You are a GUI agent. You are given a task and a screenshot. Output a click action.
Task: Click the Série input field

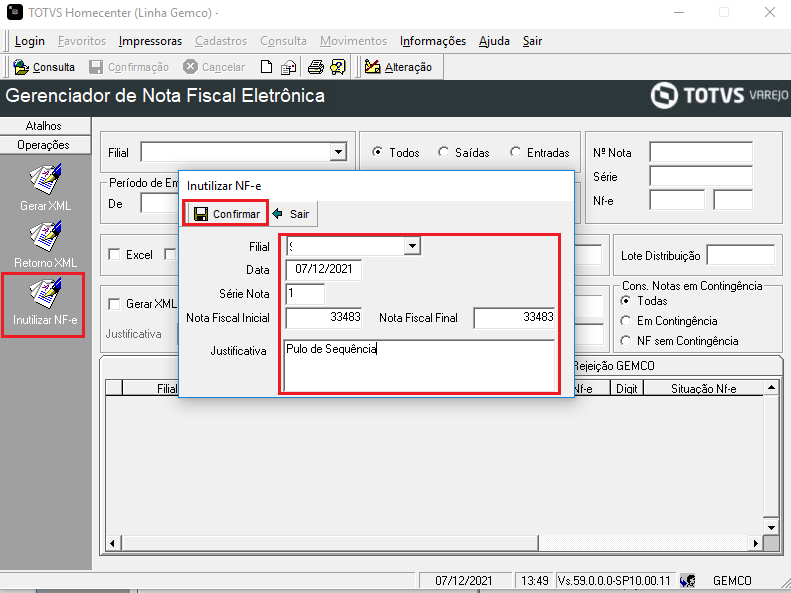point(701,176)
